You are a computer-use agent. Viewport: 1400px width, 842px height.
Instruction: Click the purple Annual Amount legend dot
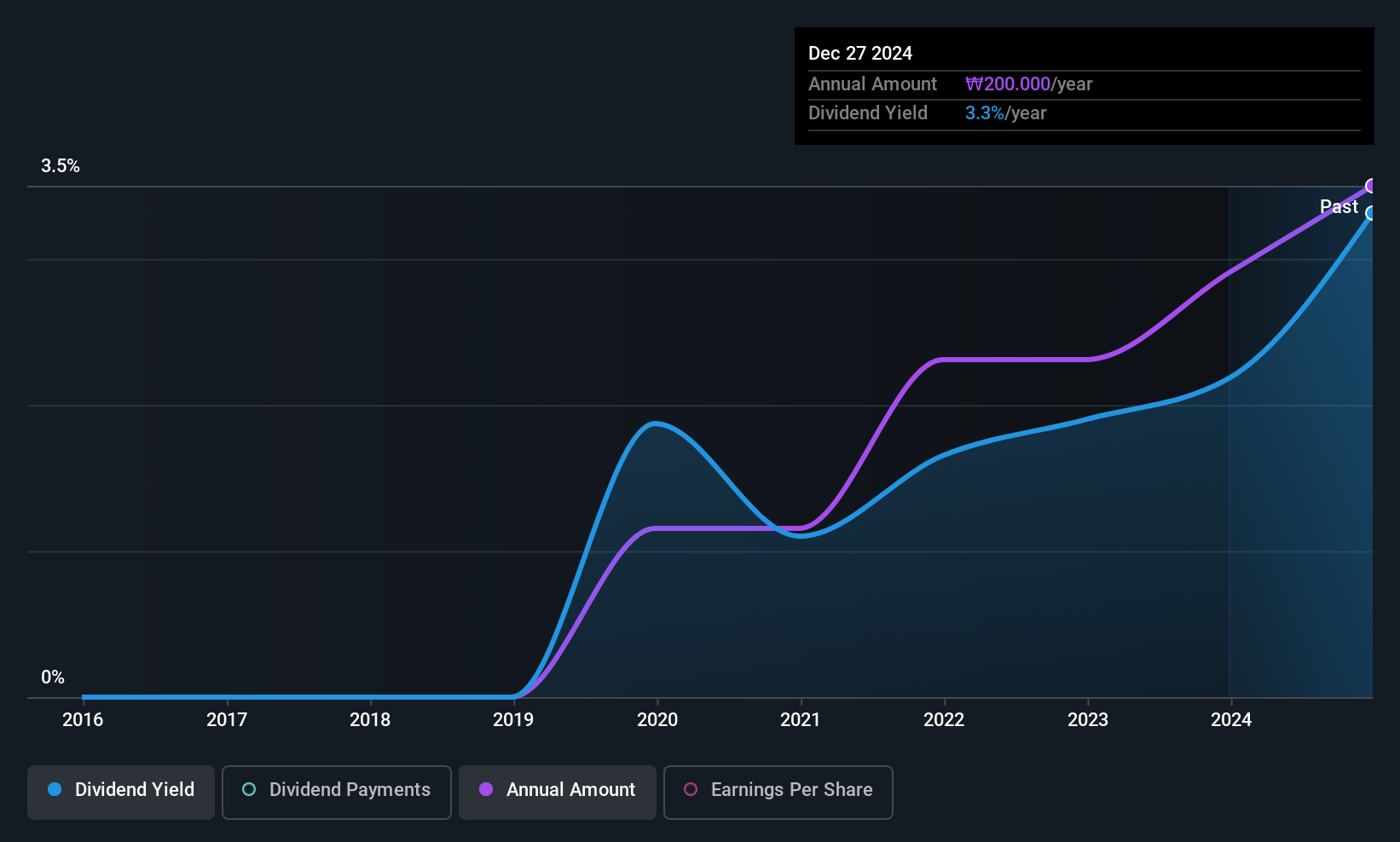(x=486, y=789)
